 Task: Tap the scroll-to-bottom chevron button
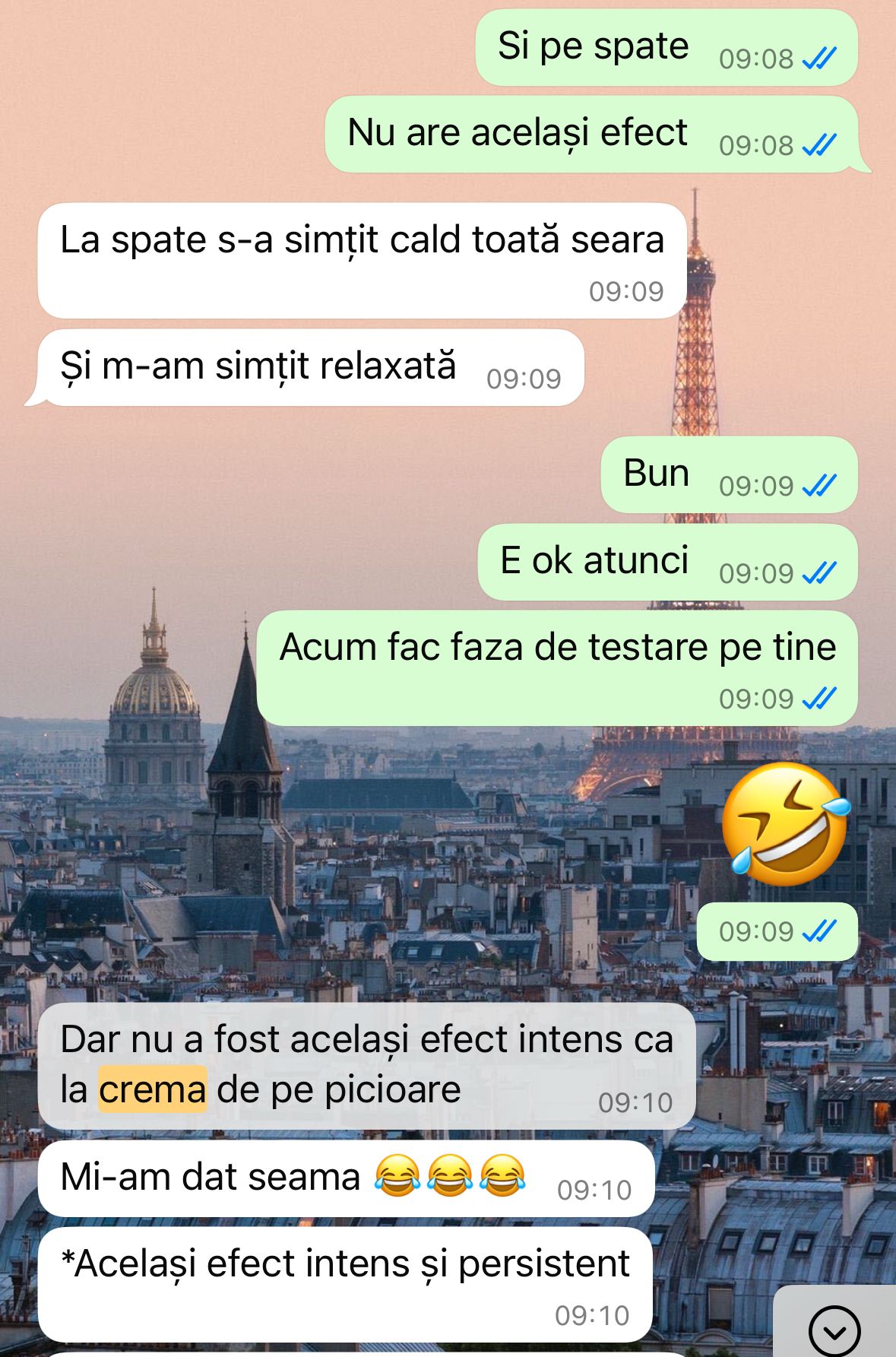834,1330
